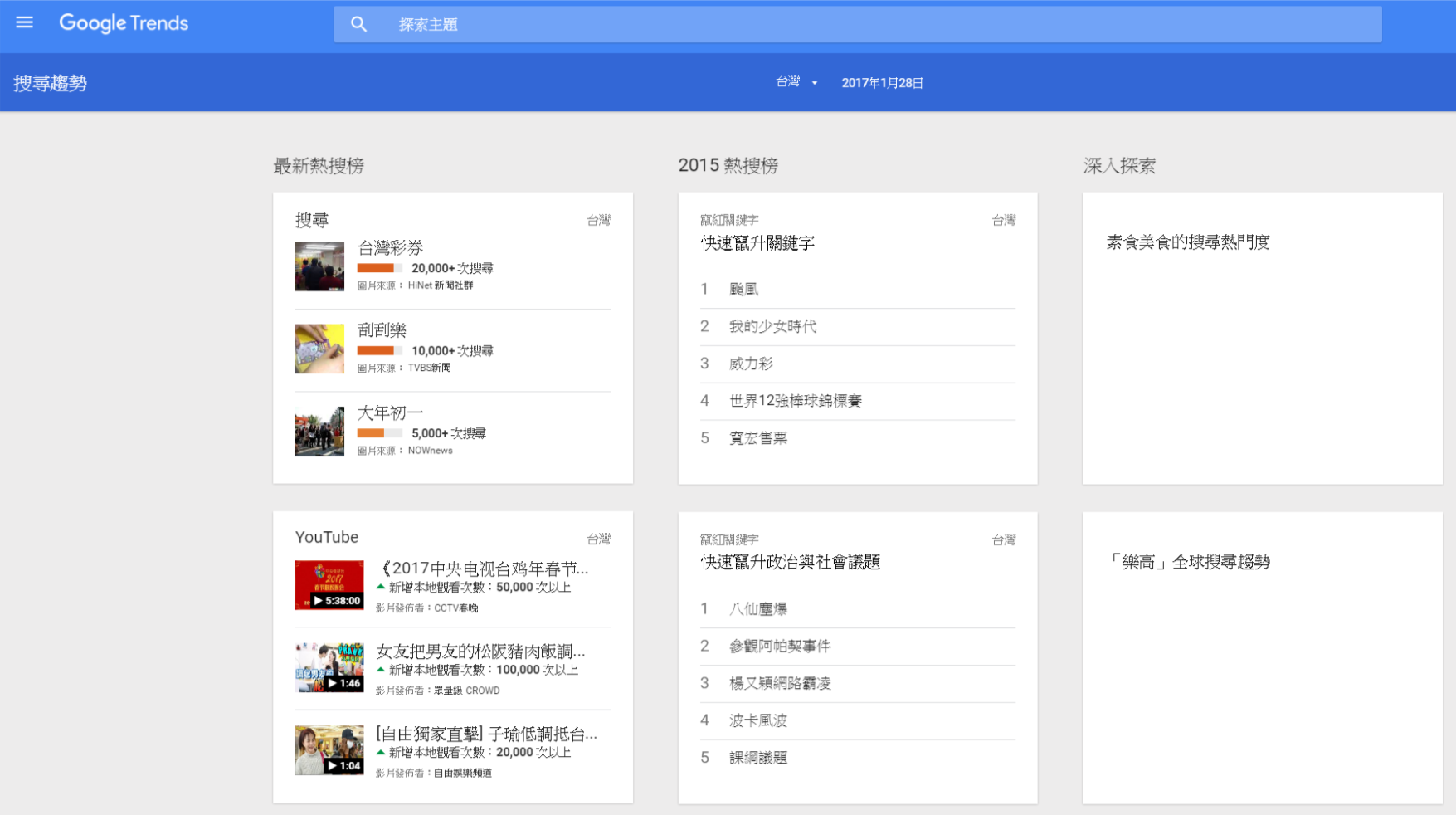Image resolution: width=1456 pixels, height=815 pixels.
Task: Click 世界12強棒球錦標賽 in the list
Action: (795, 401)
